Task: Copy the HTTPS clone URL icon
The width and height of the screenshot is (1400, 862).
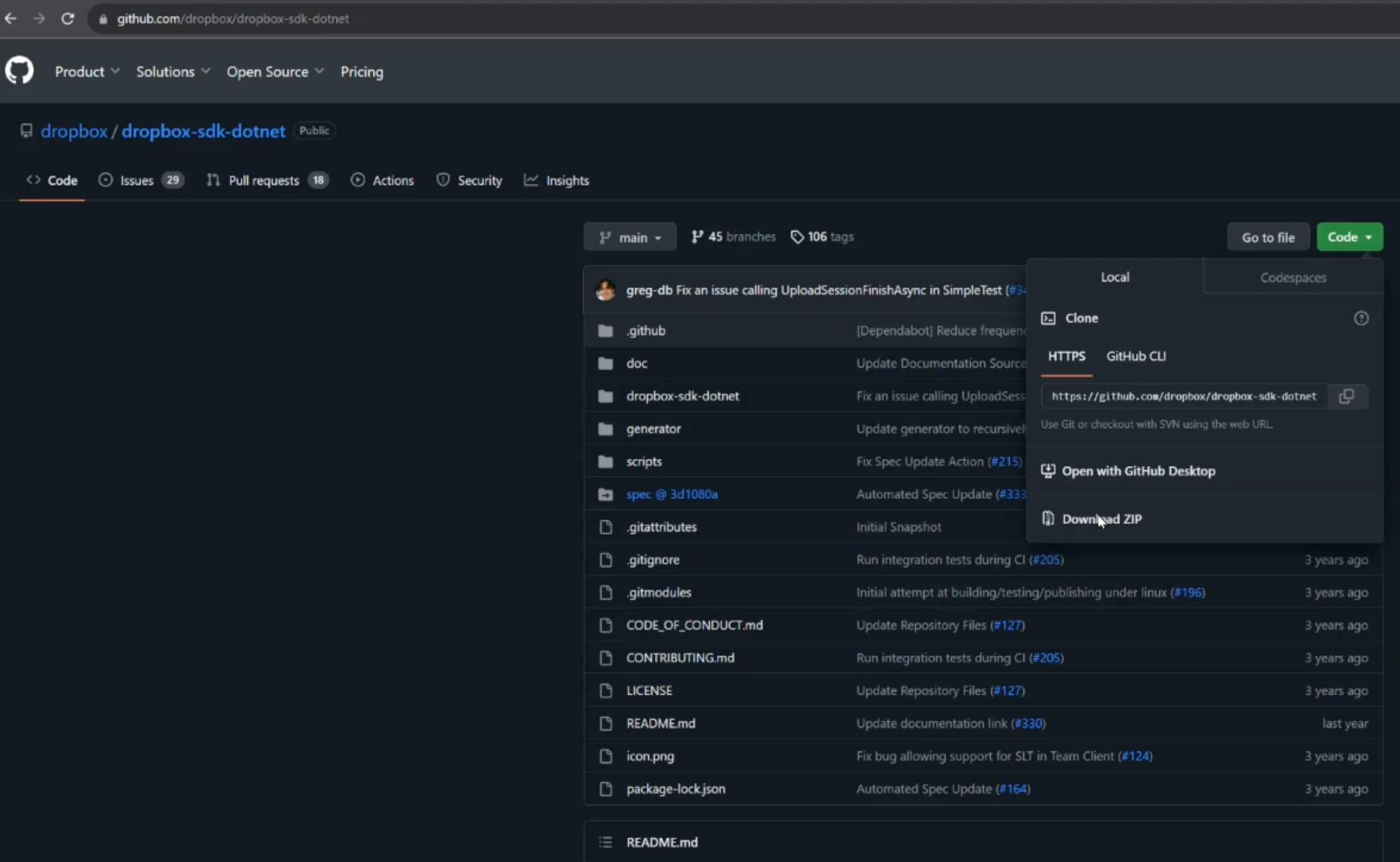Action: pos(1347,396)
